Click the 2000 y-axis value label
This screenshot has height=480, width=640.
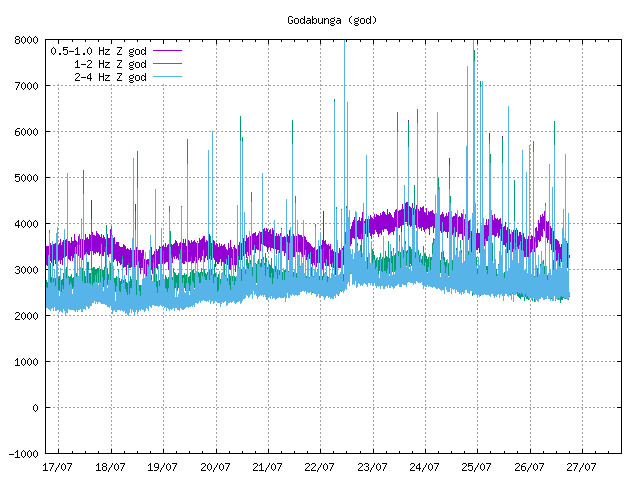(x=26, y=316)
